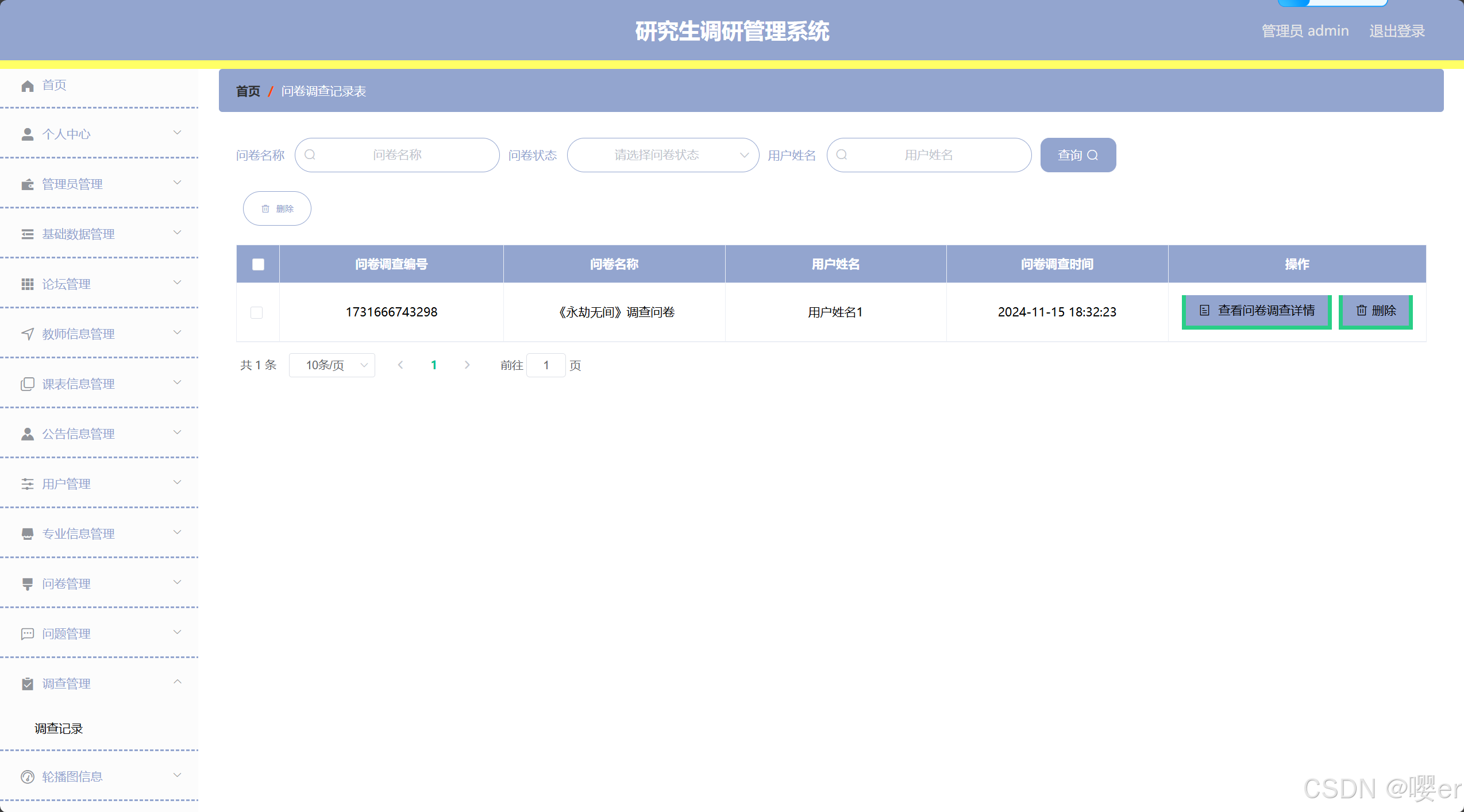The height and width of the screenshot is (812, 1464).
Task: Open the 问卷状态 dropdown selector
Action: point(662,155)
